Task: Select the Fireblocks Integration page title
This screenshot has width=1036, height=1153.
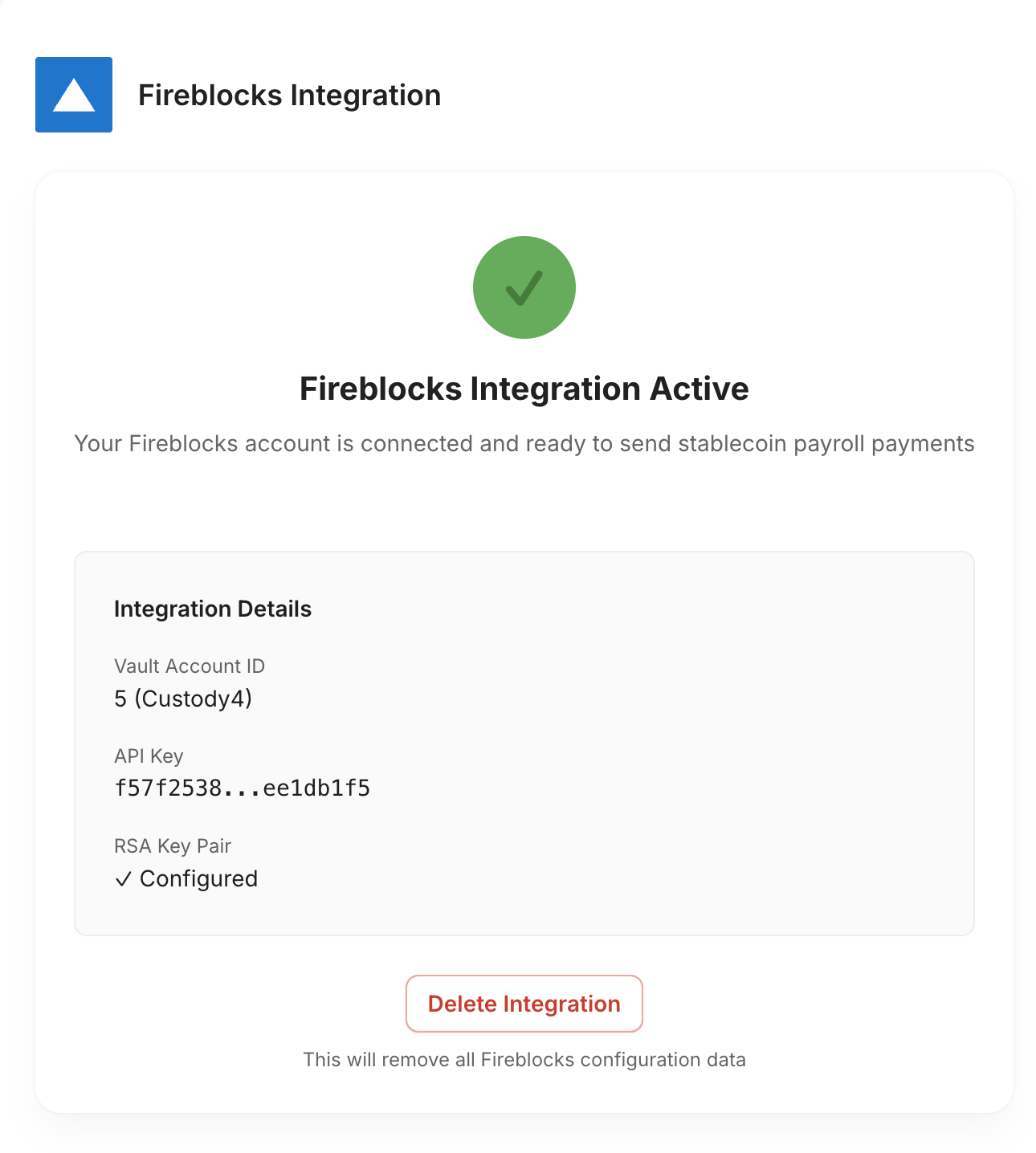Action: 289,95
